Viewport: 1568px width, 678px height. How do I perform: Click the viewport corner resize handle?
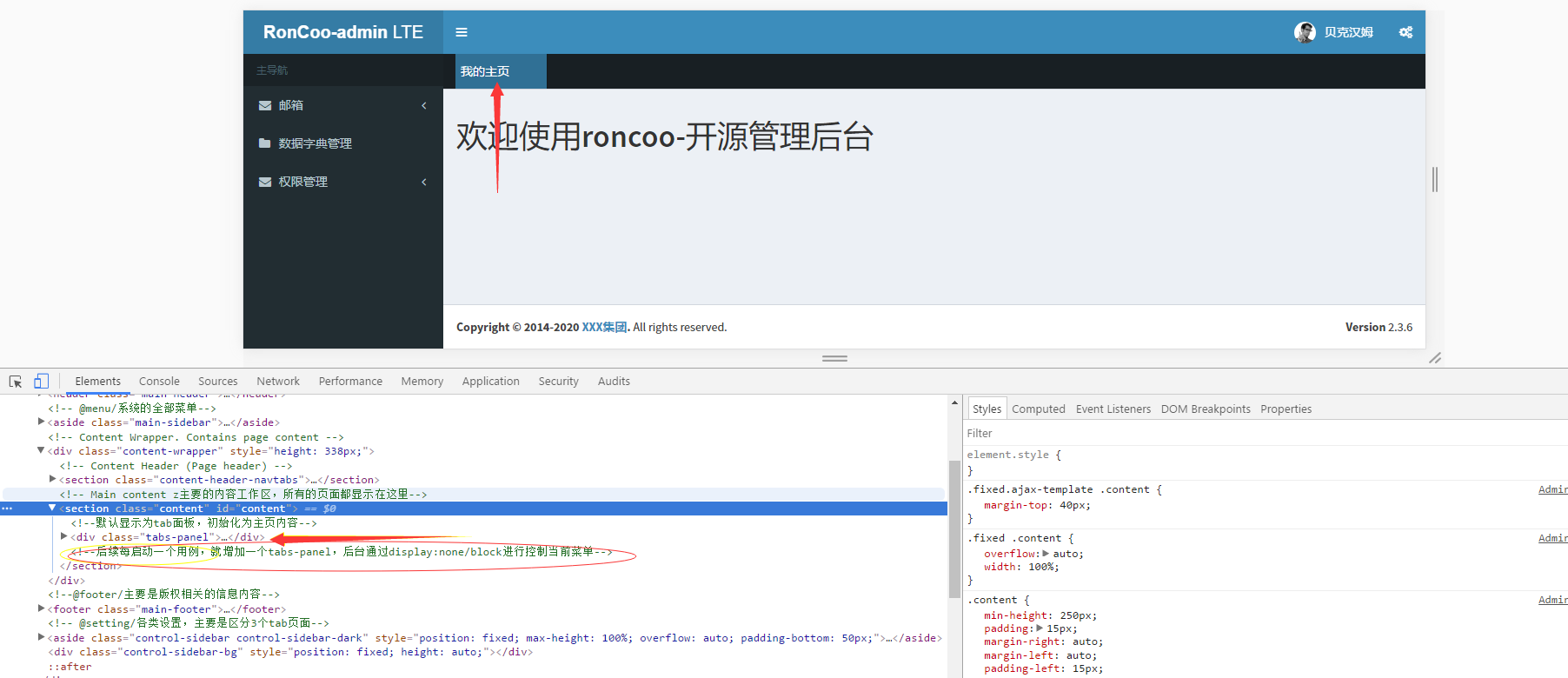pyautogui.click(x=1435, y=358)
